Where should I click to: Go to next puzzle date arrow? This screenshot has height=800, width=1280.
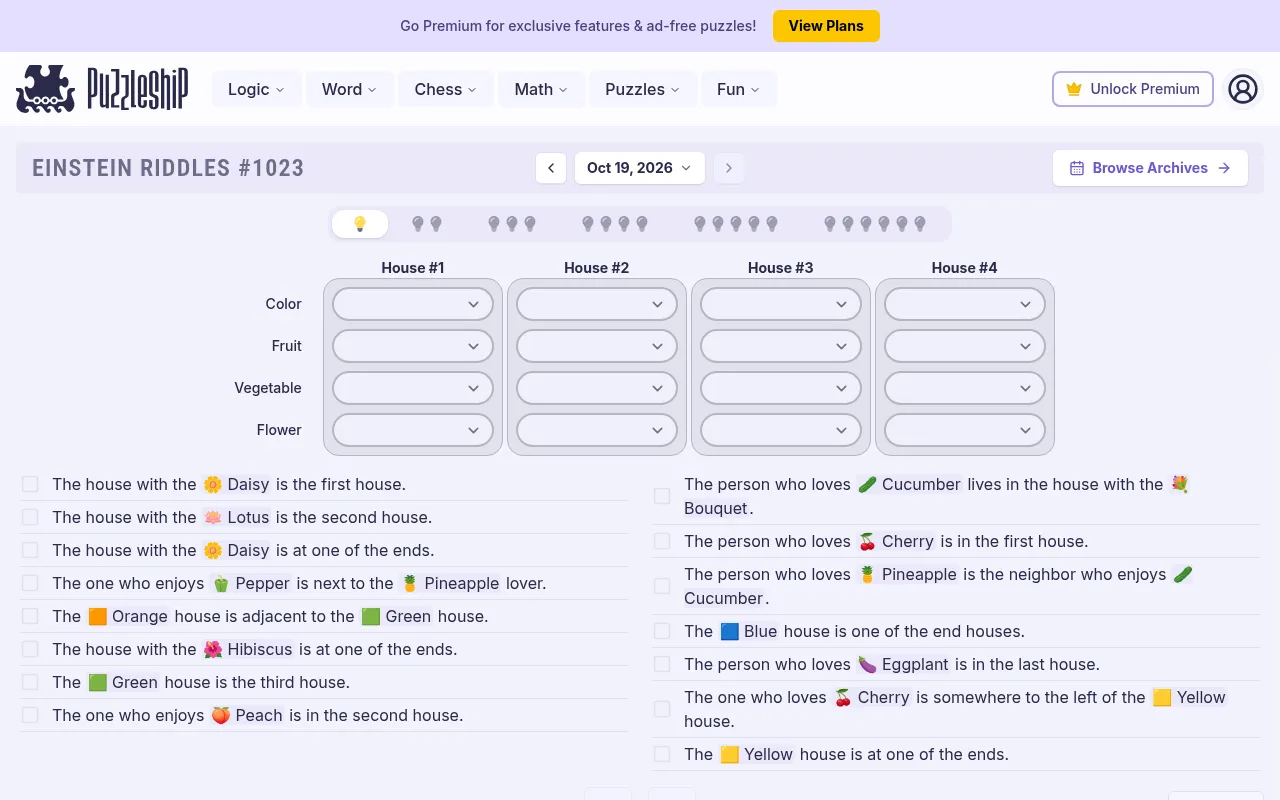coord(729,168)
